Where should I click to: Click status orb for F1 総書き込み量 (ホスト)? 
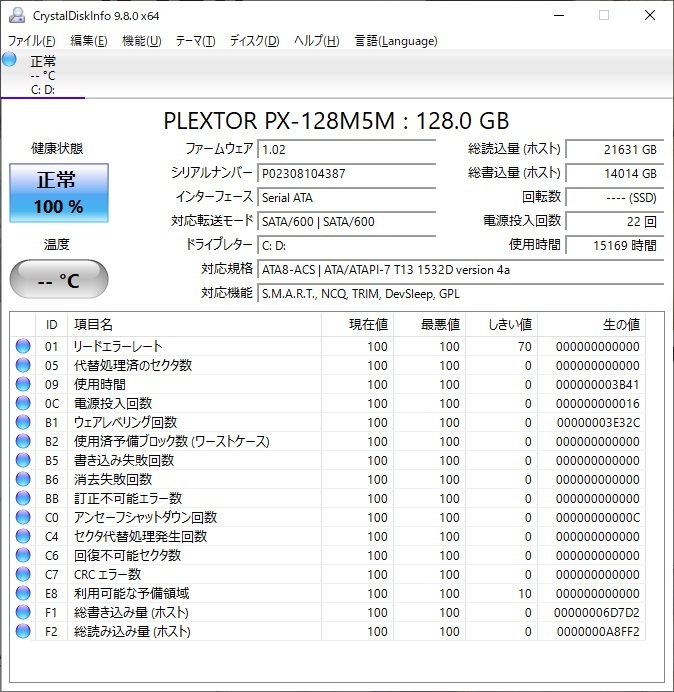tap(23, 612)
